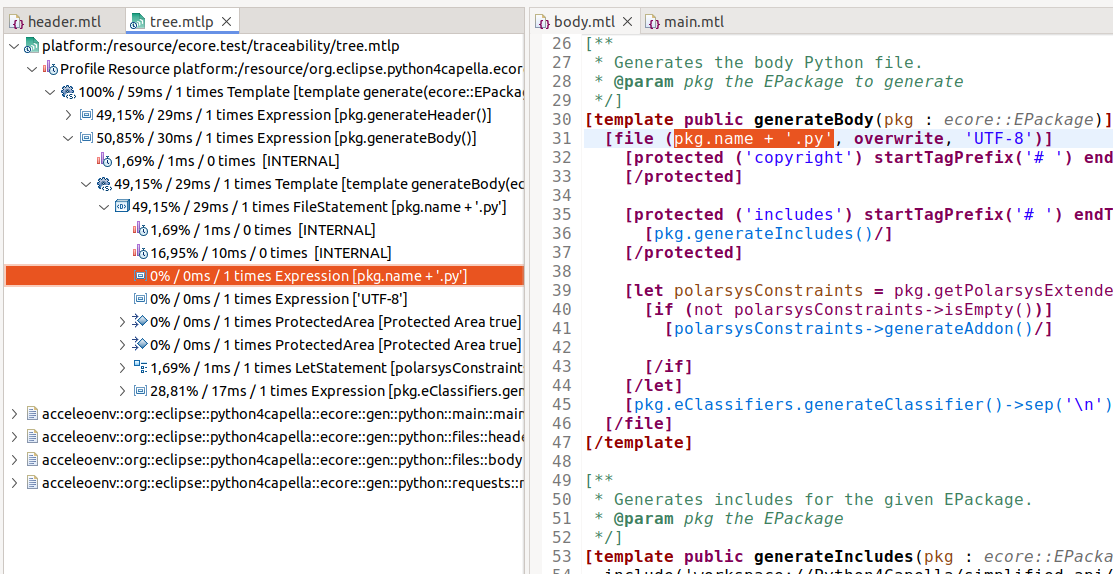Click the generateHeader expression icon

(x=87, y=115)
